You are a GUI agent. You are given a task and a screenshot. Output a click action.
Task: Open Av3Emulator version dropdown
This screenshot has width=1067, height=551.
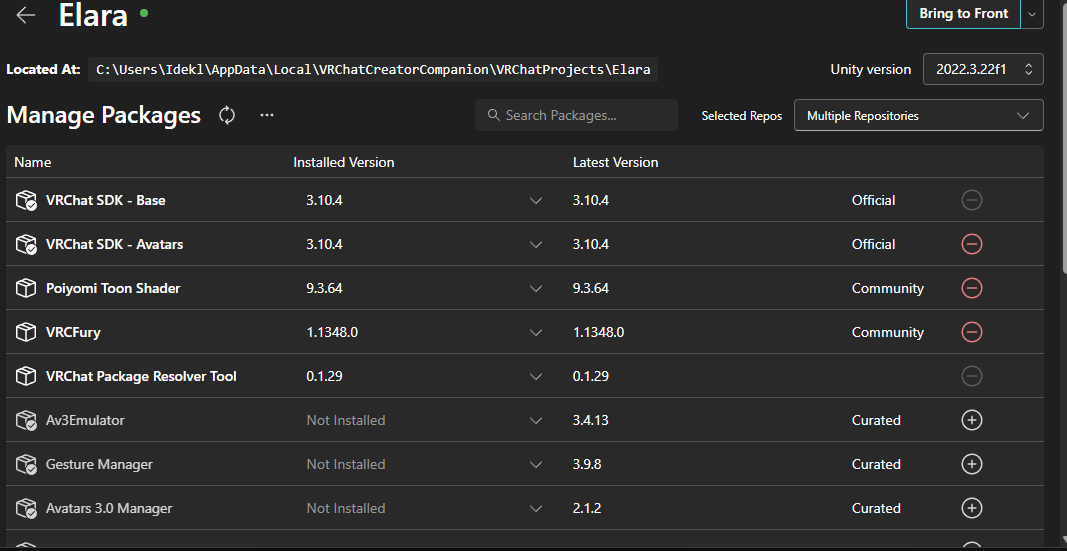[536, 420]
